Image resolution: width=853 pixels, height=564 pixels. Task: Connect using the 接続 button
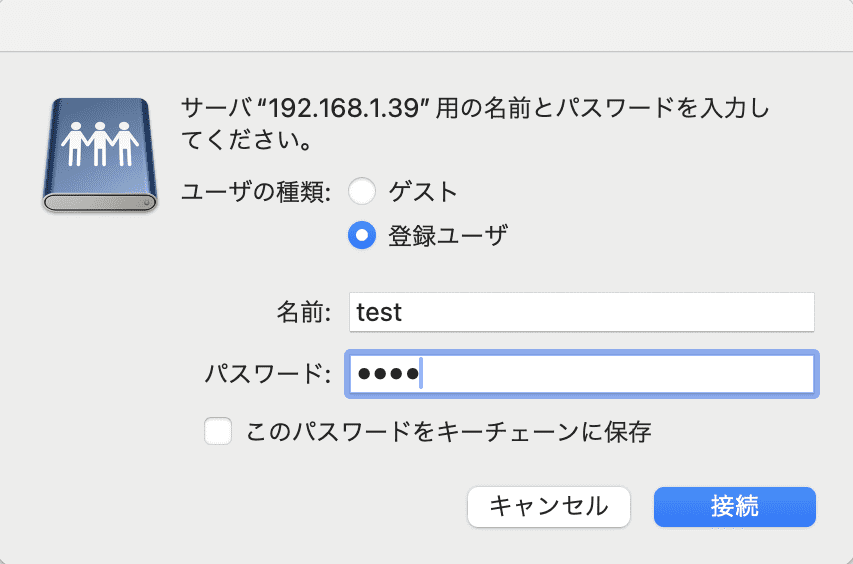(x=734, y=507)
